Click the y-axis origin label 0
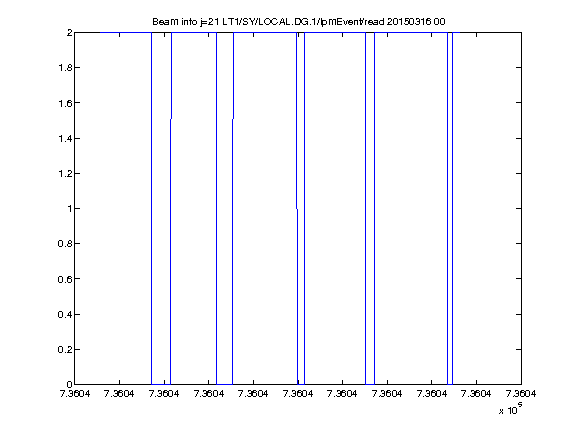 (x=69, y=384)
